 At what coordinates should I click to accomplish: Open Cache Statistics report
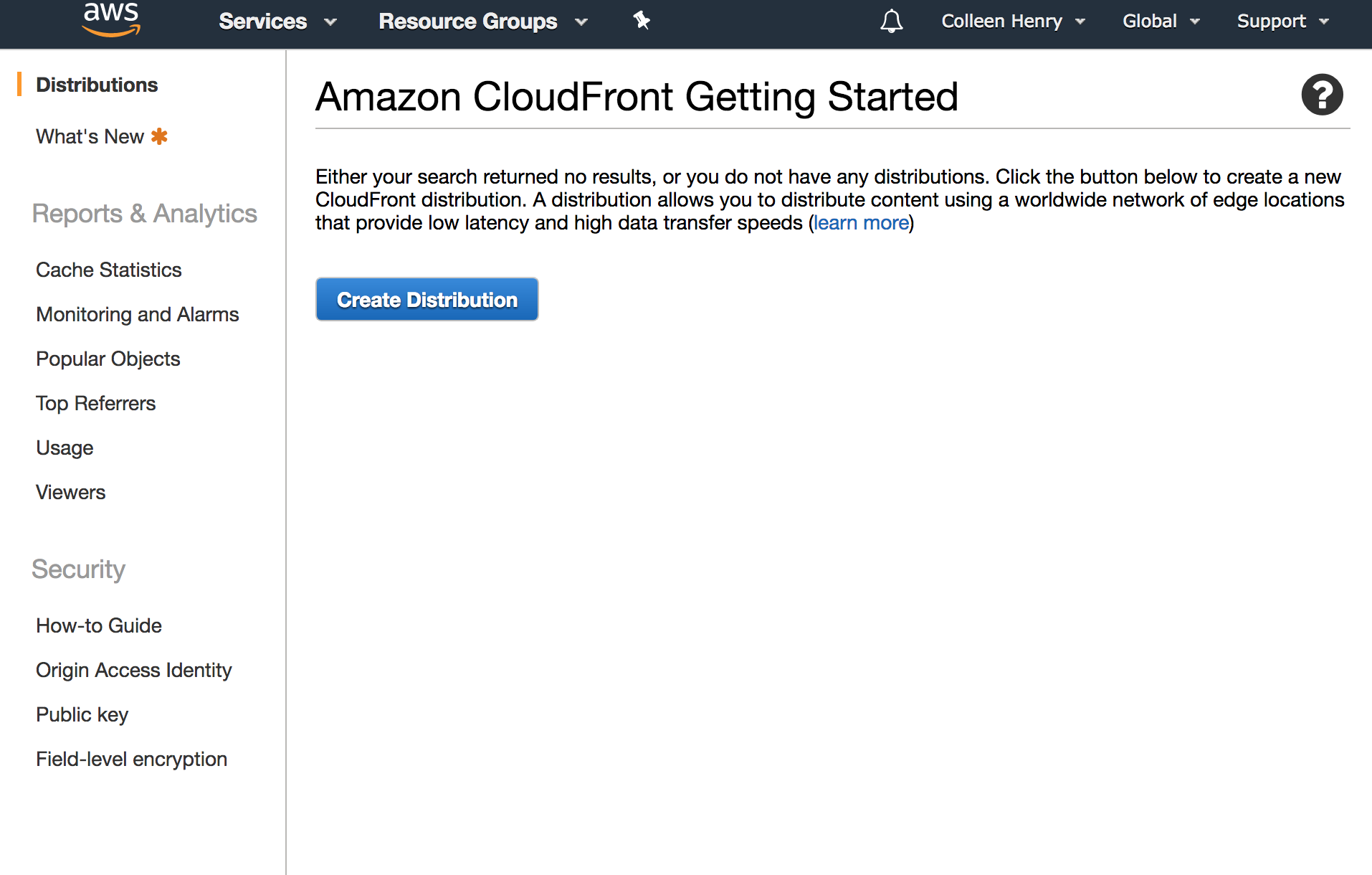coord(109,270)
